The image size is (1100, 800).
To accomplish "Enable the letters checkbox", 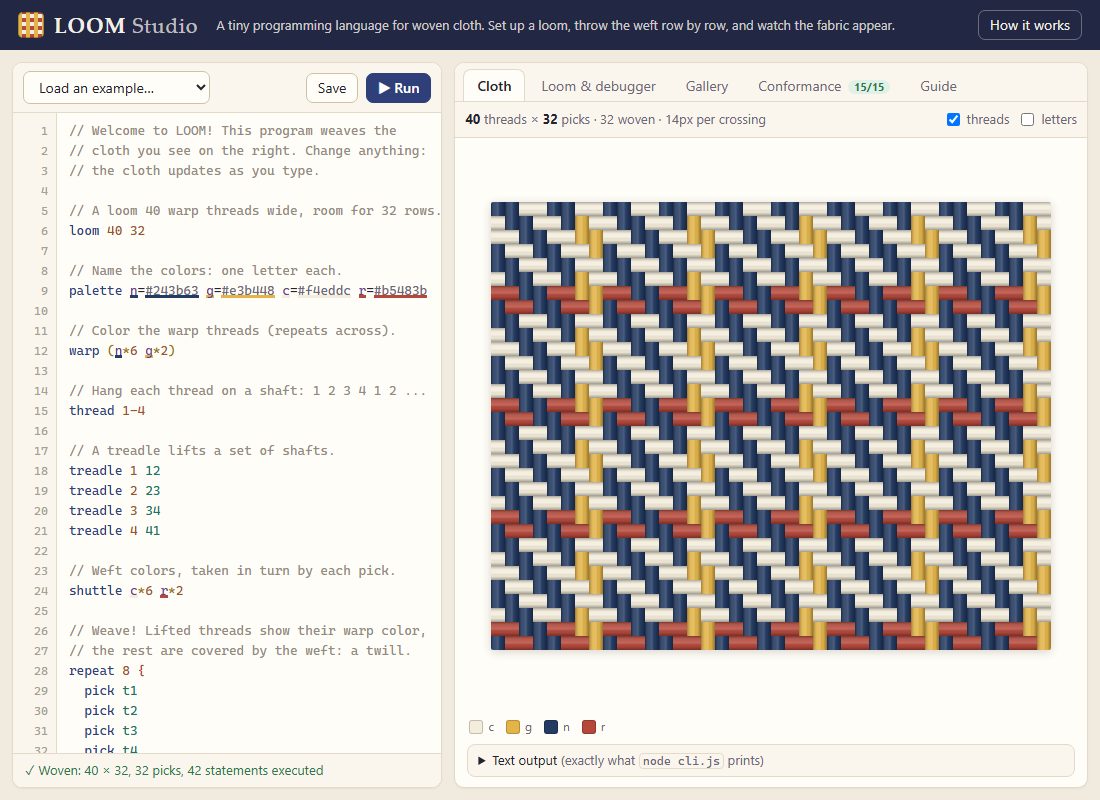I will pyautogui.click(x=1028, y=119).
